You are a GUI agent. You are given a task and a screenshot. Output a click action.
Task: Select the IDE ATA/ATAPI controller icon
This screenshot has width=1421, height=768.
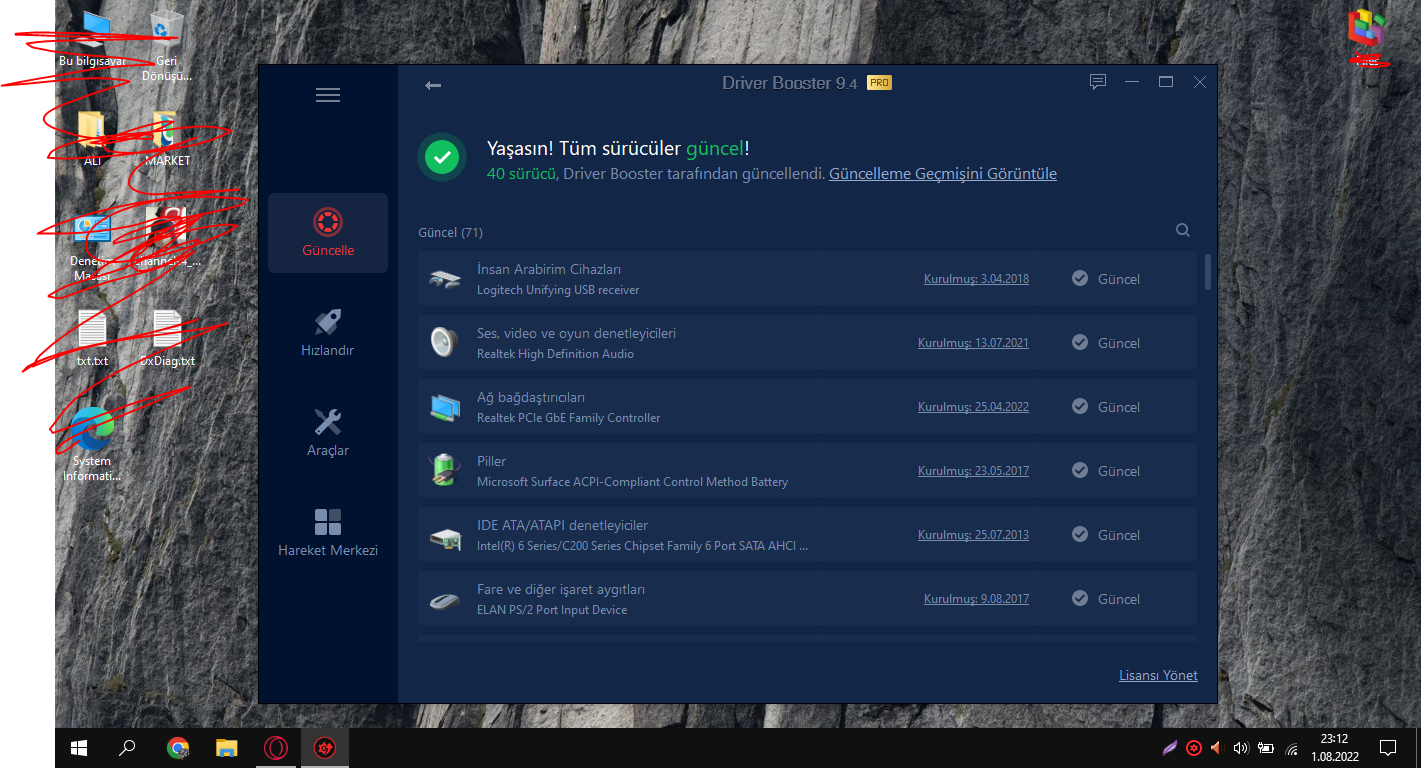coord(445,537)
